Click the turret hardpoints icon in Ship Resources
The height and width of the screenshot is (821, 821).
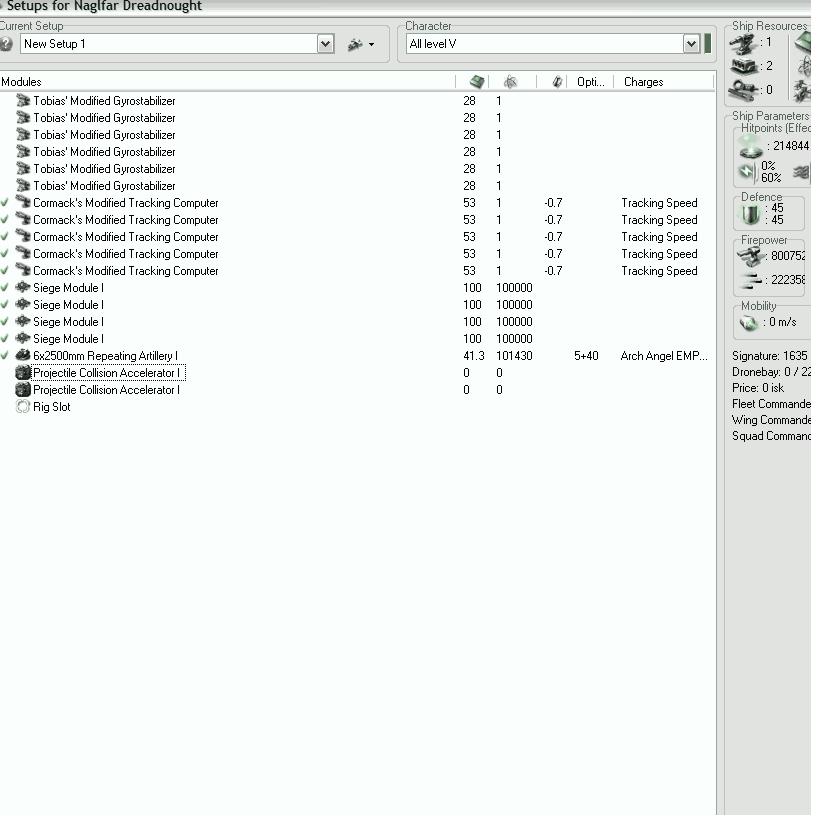(744, 44)
